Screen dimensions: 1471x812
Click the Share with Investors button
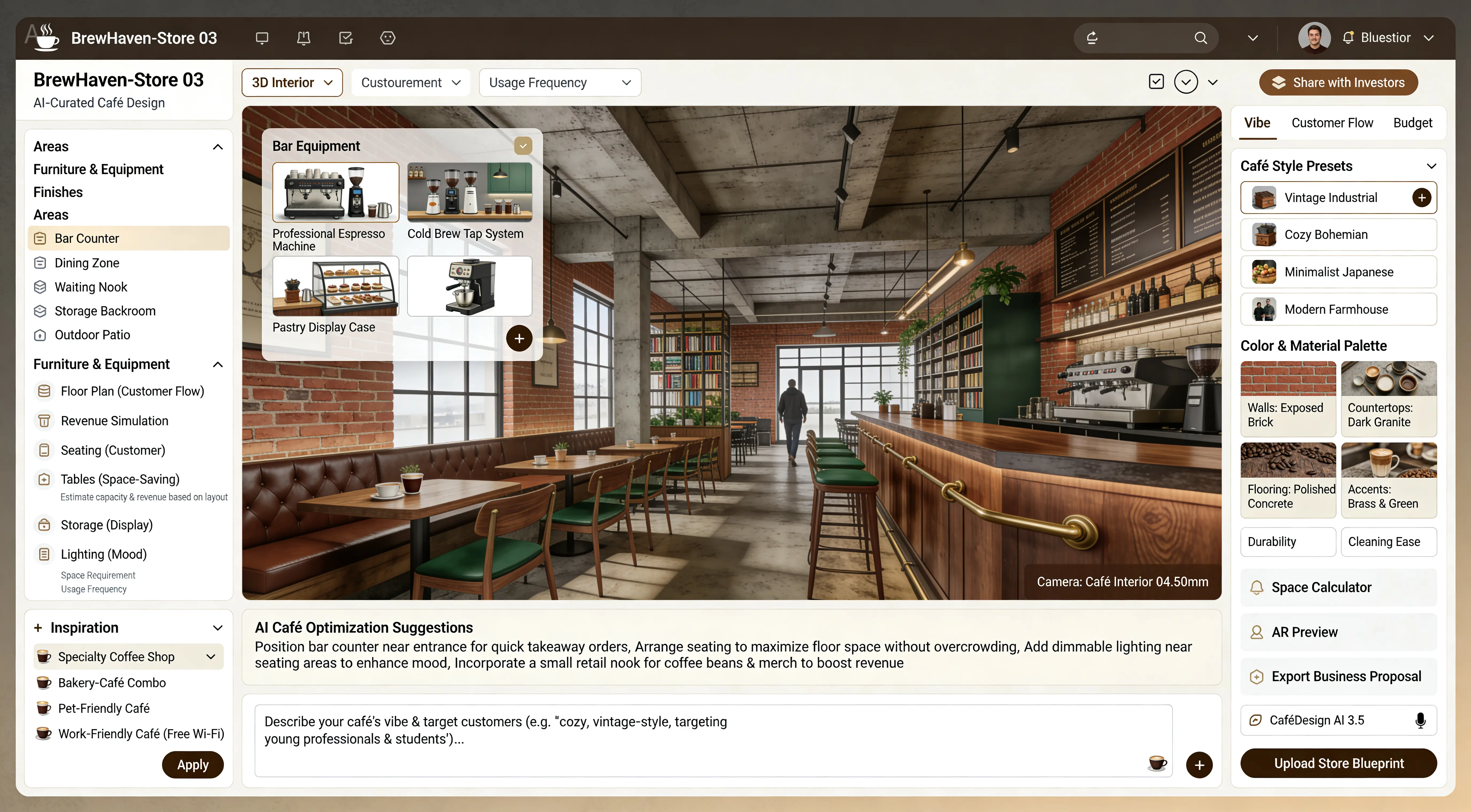1338,82
